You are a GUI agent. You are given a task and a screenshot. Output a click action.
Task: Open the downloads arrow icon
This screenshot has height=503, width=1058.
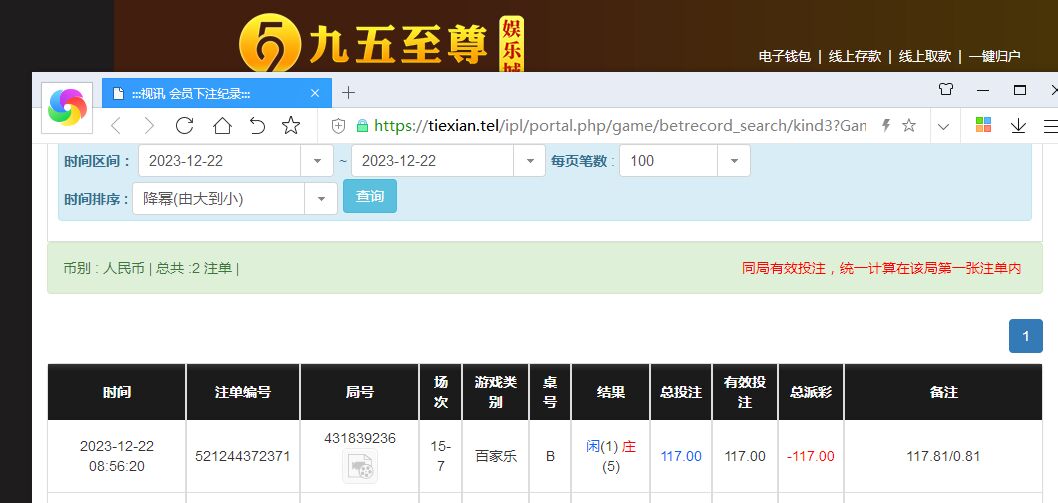point(1018,126)
